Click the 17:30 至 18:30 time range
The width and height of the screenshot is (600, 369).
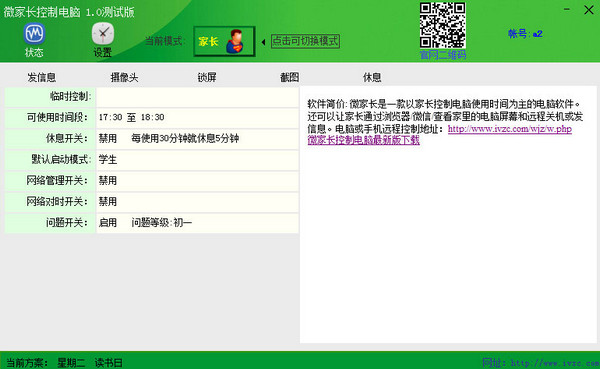131,117
